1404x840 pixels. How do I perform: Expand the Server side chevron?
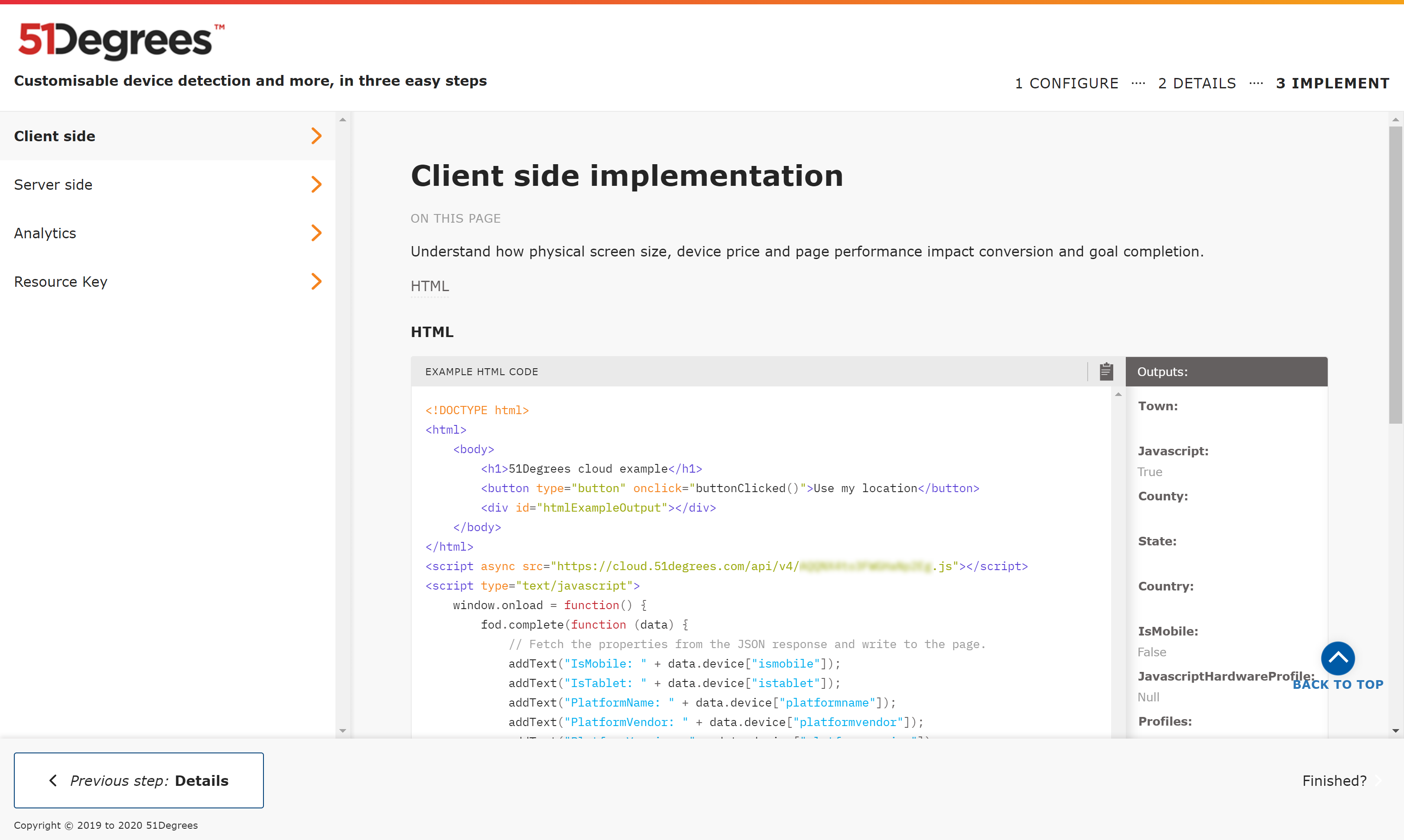click(316, 185)
